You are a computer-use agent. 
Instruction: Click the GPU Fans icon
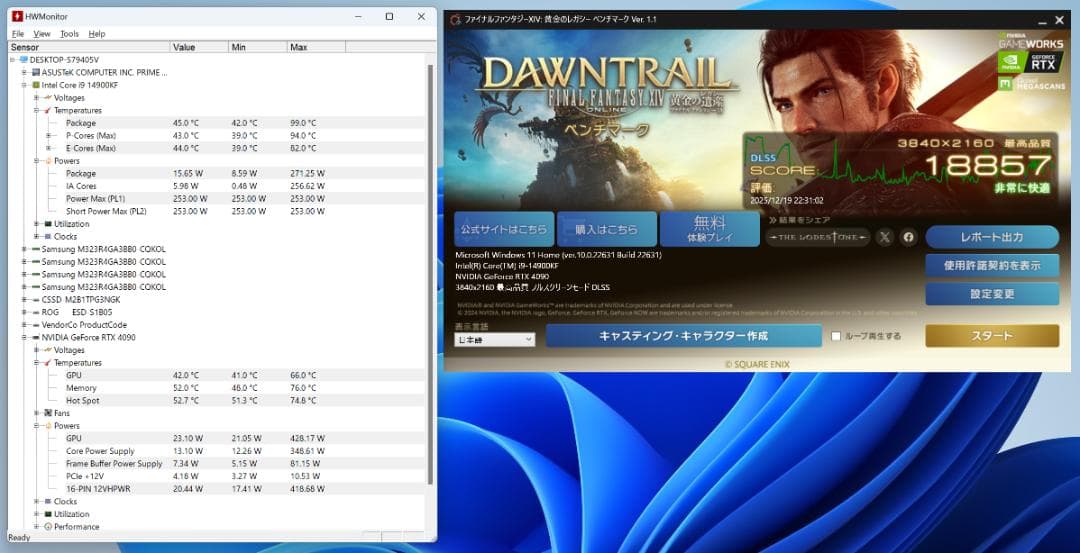point(48,413)
